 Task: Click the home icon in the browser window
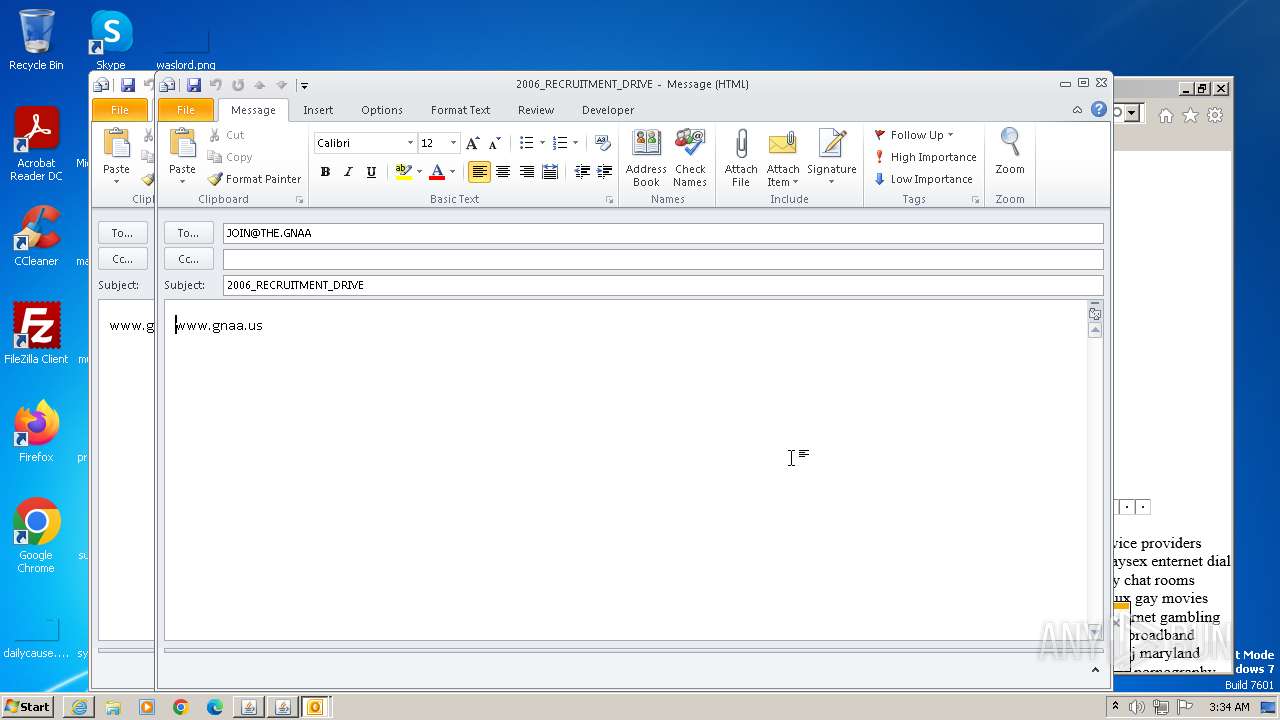pyautogui.click(x=1166, y=116)
